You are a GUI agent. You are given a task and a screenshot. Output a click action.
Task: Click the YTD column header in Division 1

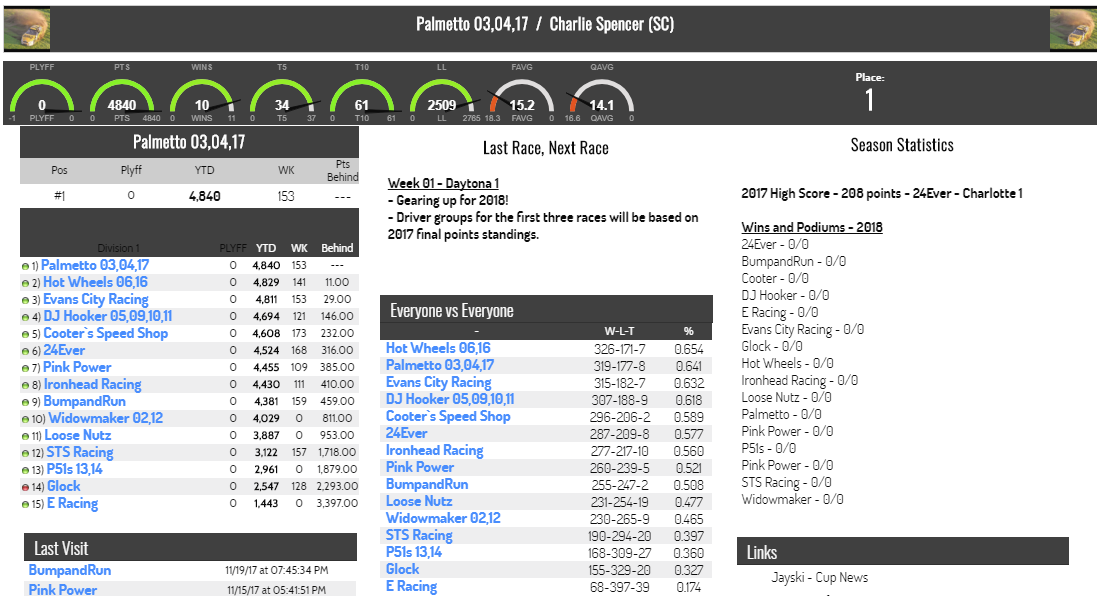point(266,248)
